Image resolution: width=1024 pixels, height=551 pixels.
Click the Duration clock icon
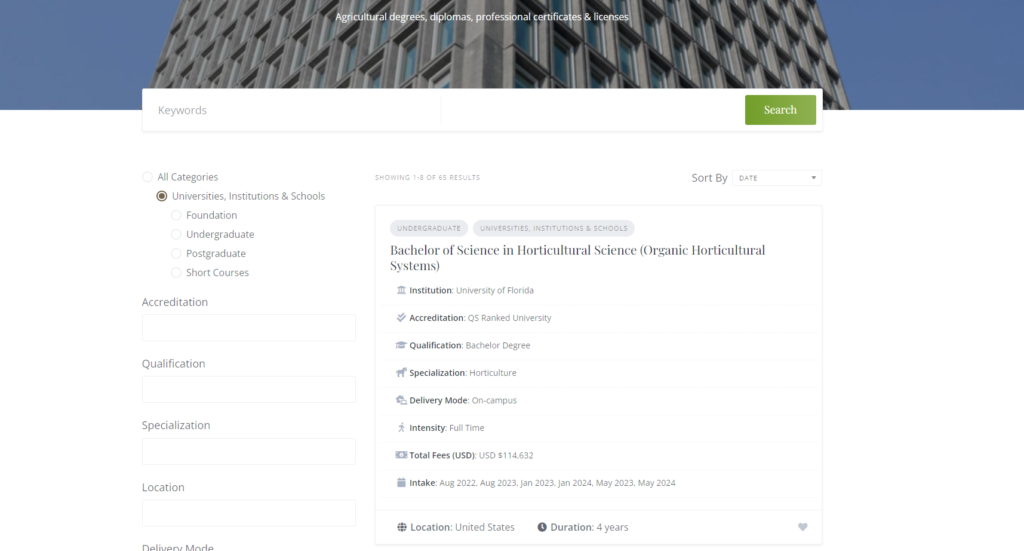tap(542, 527)
